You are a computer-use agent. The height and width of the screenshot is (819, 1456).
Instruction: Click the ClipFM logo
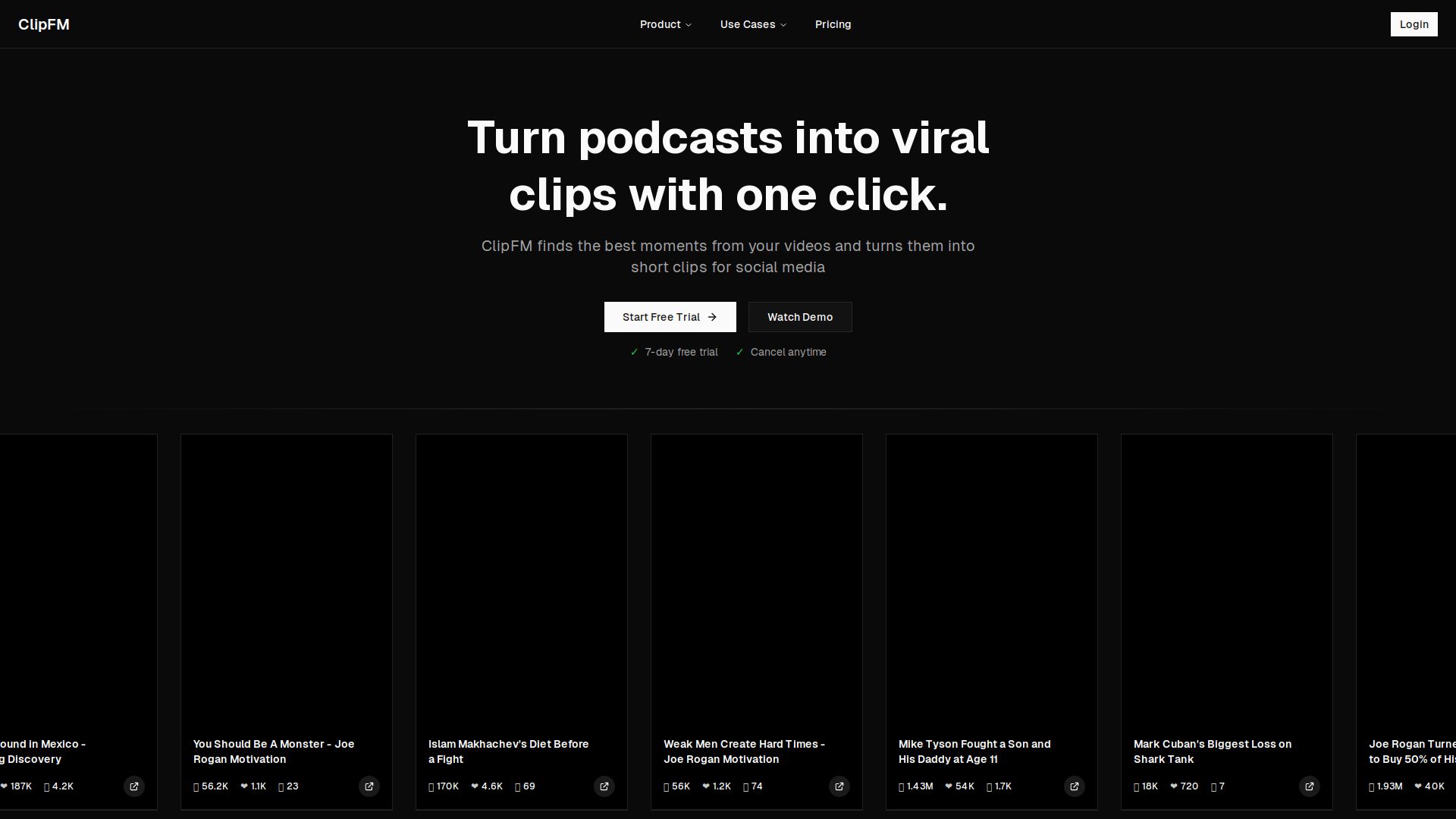click(x=44, y=24)
